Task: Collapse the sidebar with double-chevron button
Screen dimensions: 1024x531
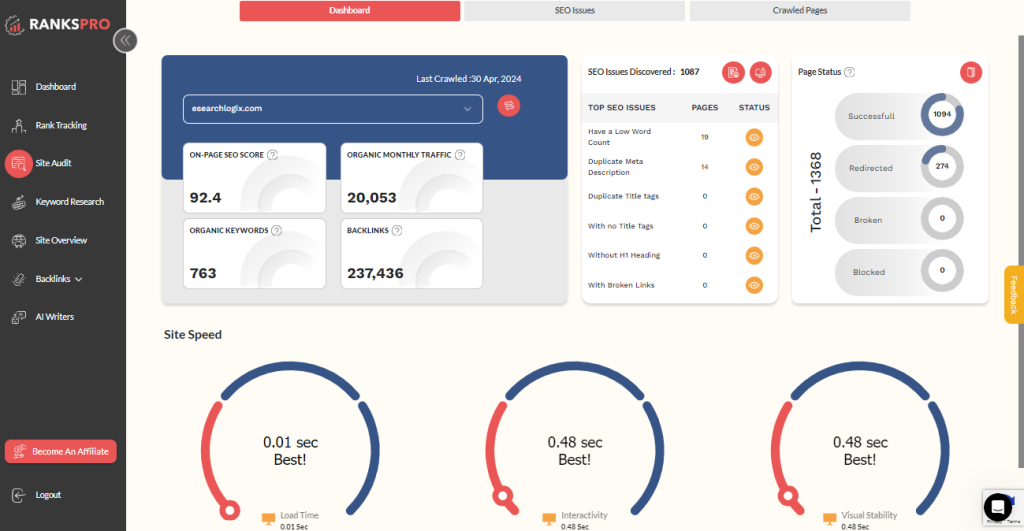Action: coord(125,40)
